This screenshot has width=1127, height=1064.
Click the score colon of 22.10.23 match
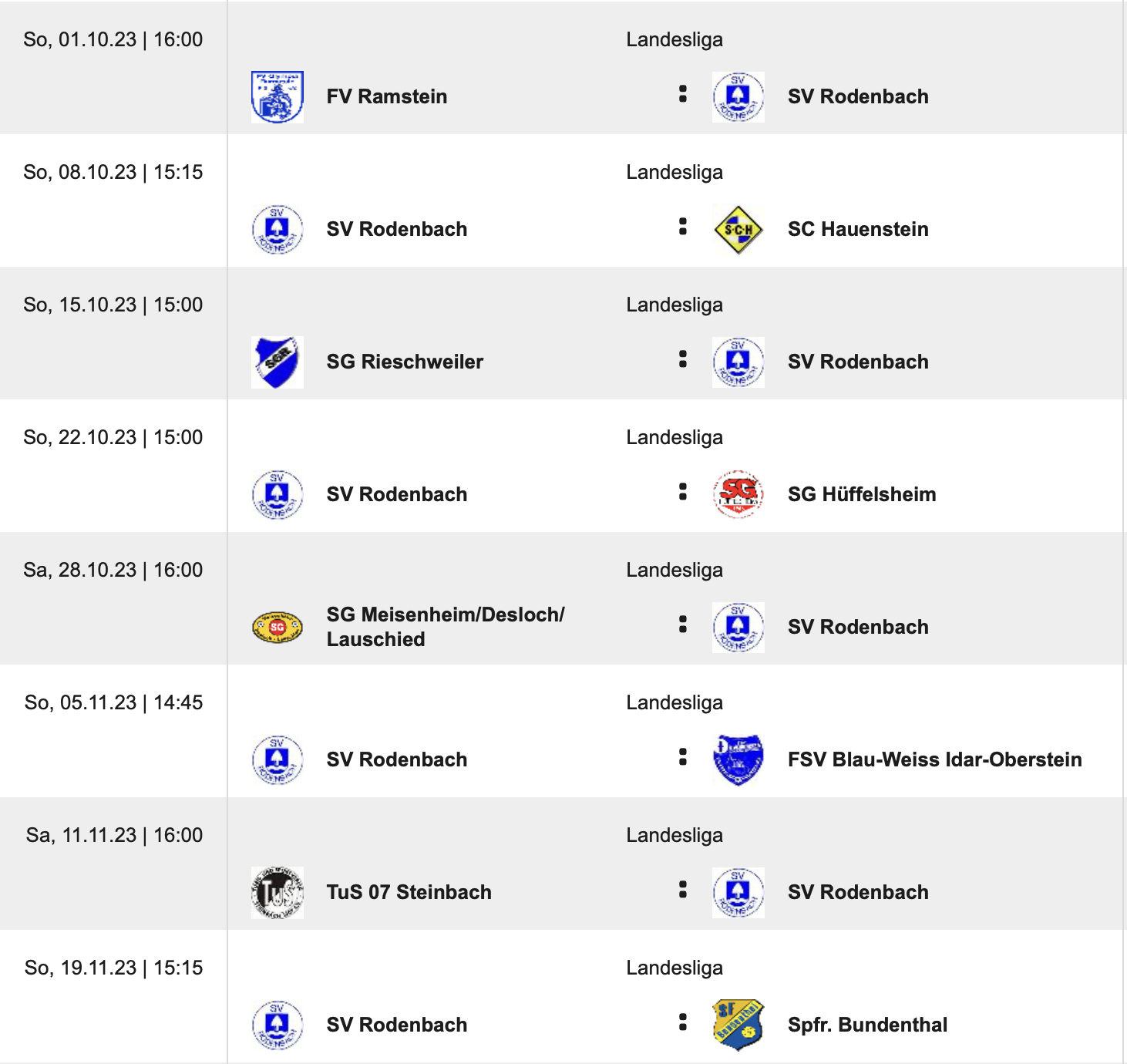coord(682,492)
